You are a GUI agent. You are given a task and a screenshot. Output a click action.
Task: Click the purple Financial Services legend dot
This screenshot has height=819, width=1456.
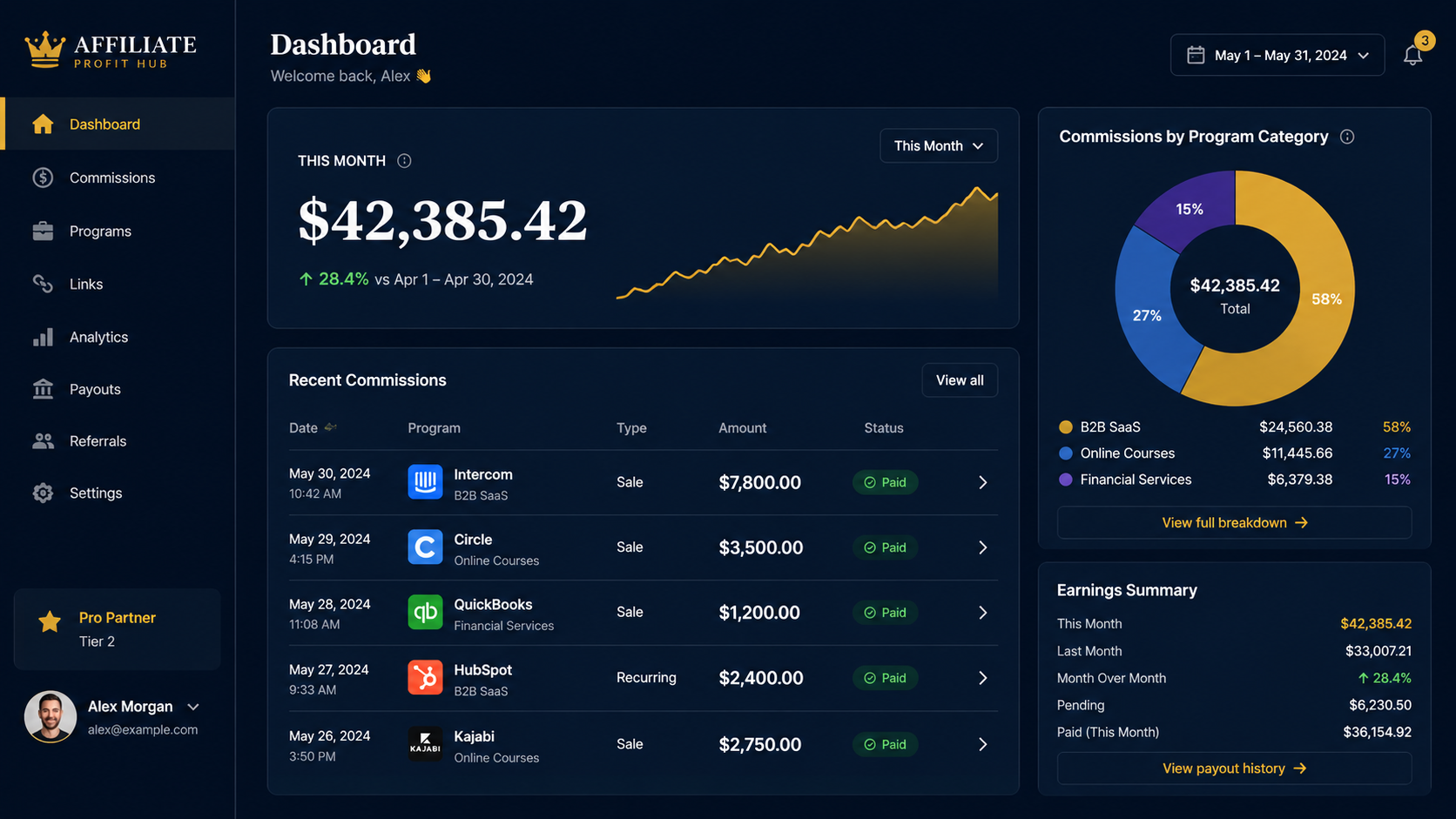click(1065, 480)
